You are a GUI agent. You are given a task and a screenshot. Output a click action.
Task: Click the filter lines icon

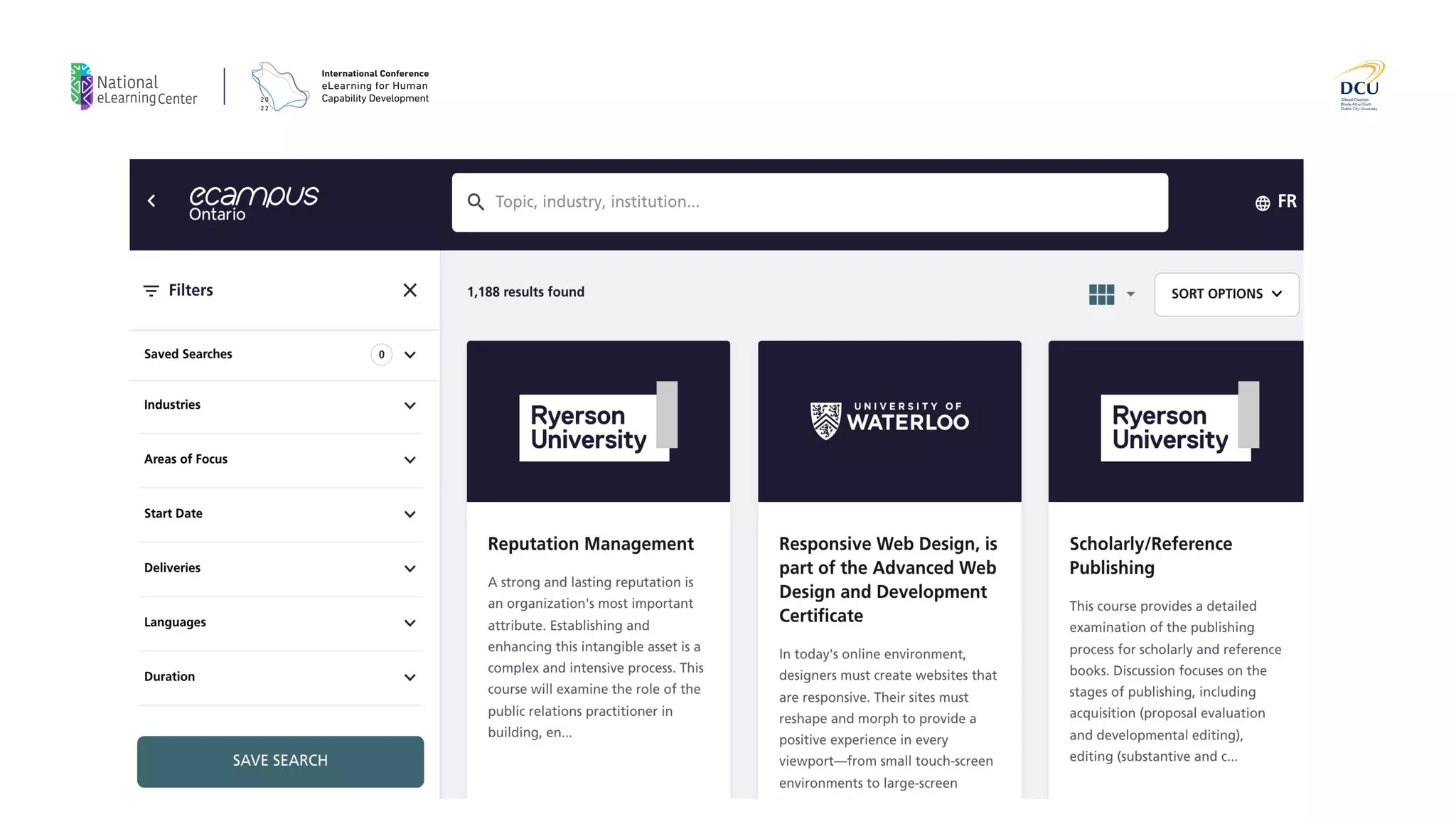(151, 291)
